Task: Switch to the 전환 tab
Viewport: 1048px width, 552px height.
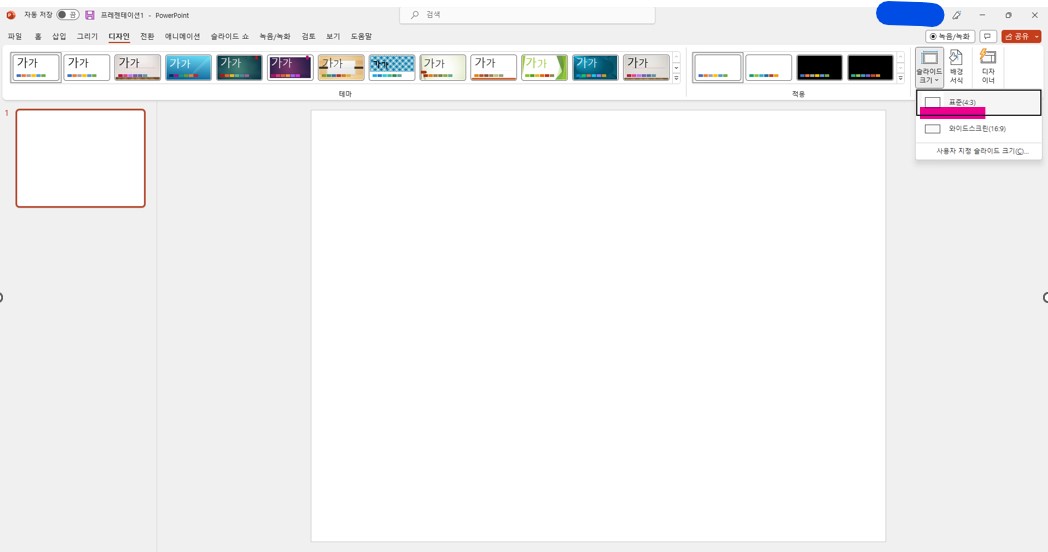Action: pyautogui.click(x=147, y=36)
